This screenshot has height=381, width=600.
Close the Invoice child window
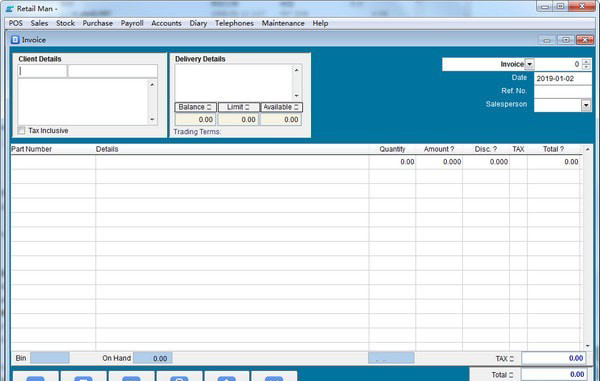[585, 40]
